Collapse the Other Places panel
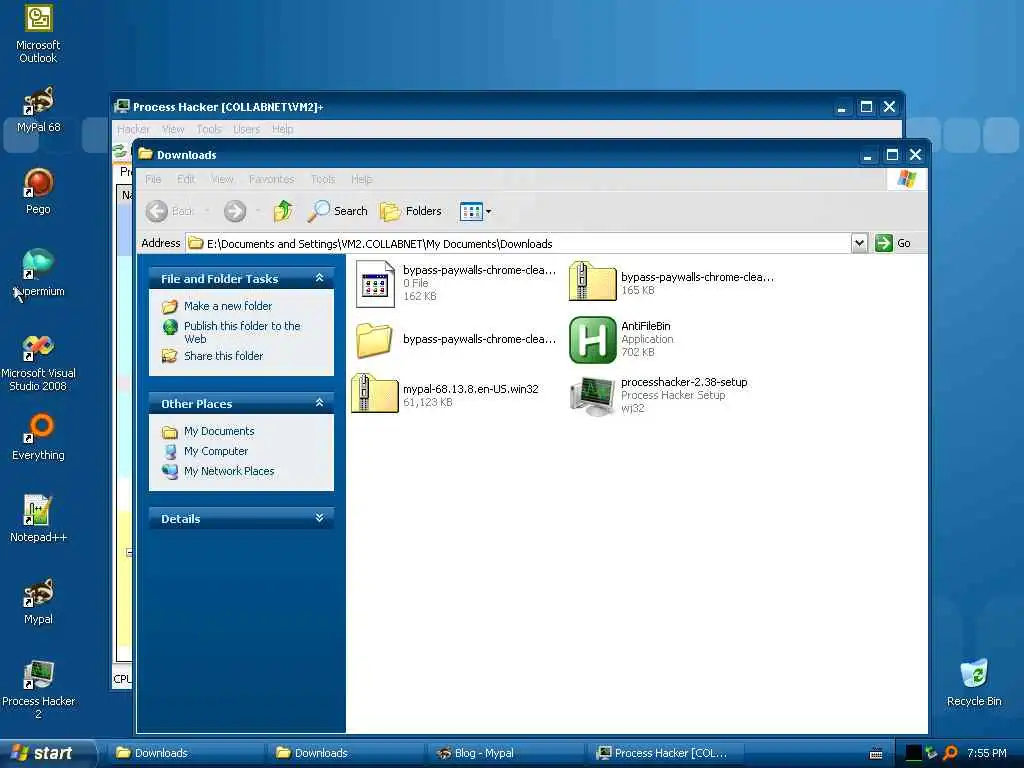1024x768 pixels. [x=319, y=403]
